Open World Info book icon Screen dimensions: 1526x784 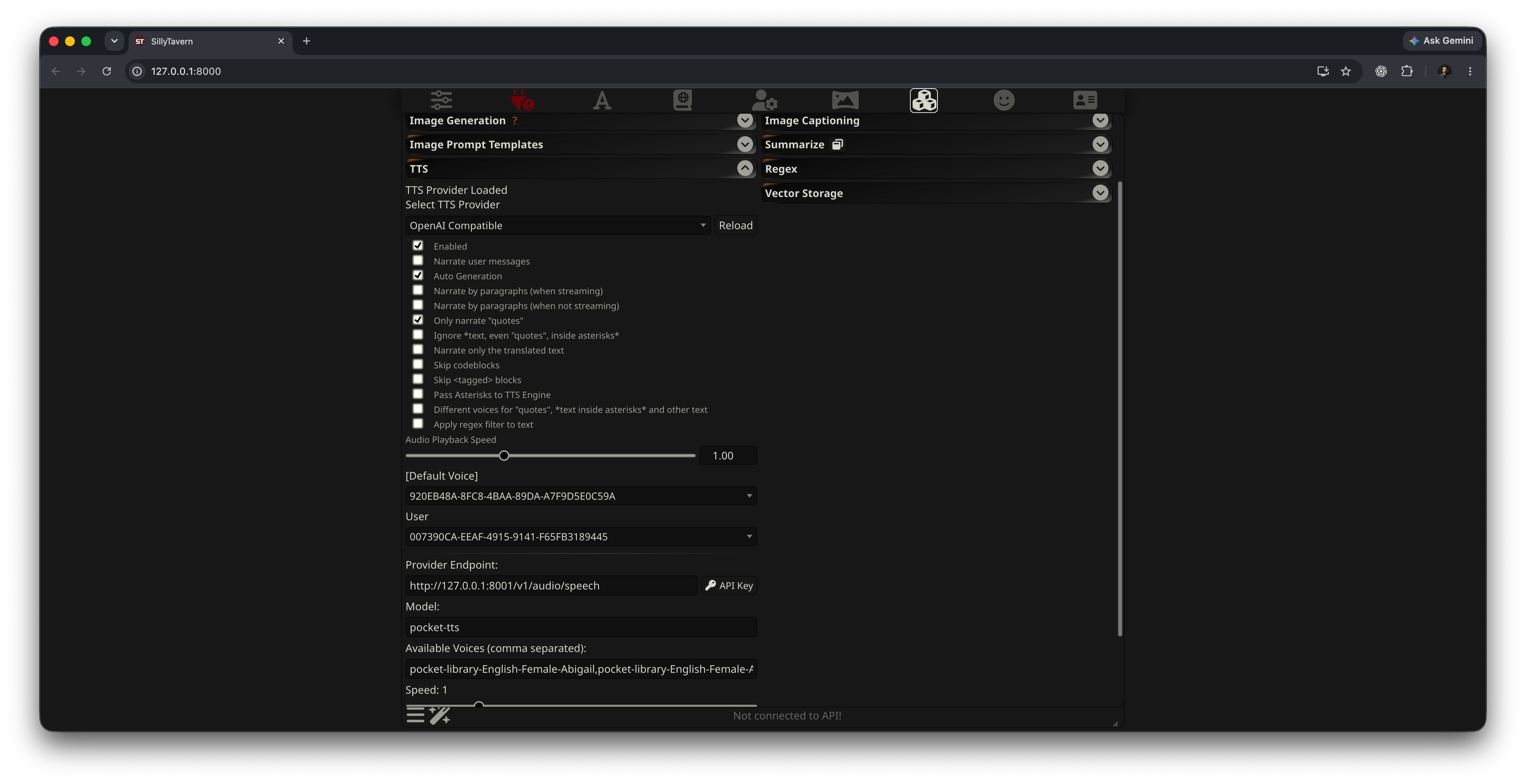tap(682, 100)
